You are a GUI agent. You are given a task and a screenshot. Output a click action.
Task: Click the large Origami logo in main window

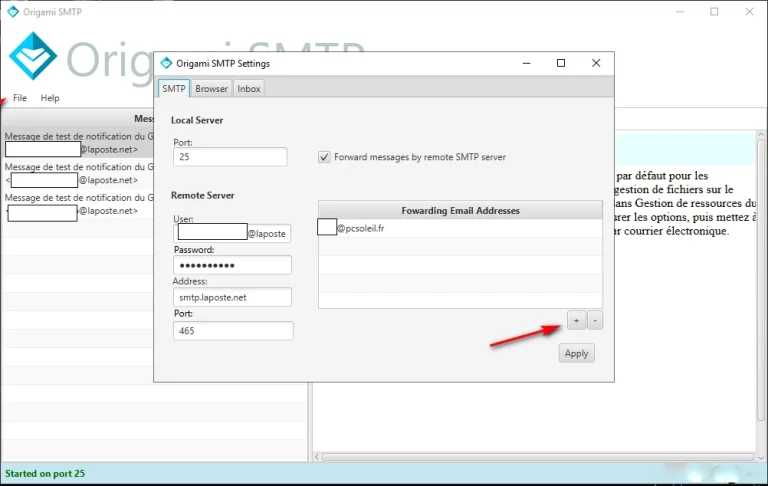coord(33,56)
